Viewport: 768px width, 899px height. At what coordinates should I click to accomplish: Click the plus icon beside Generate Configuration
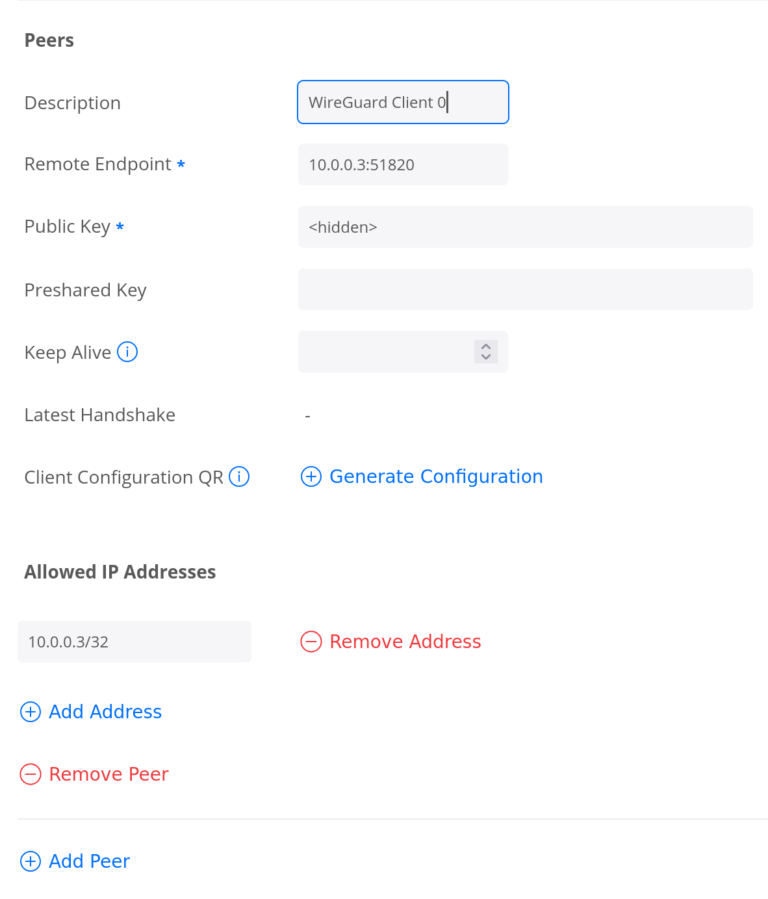coord(310,477)
